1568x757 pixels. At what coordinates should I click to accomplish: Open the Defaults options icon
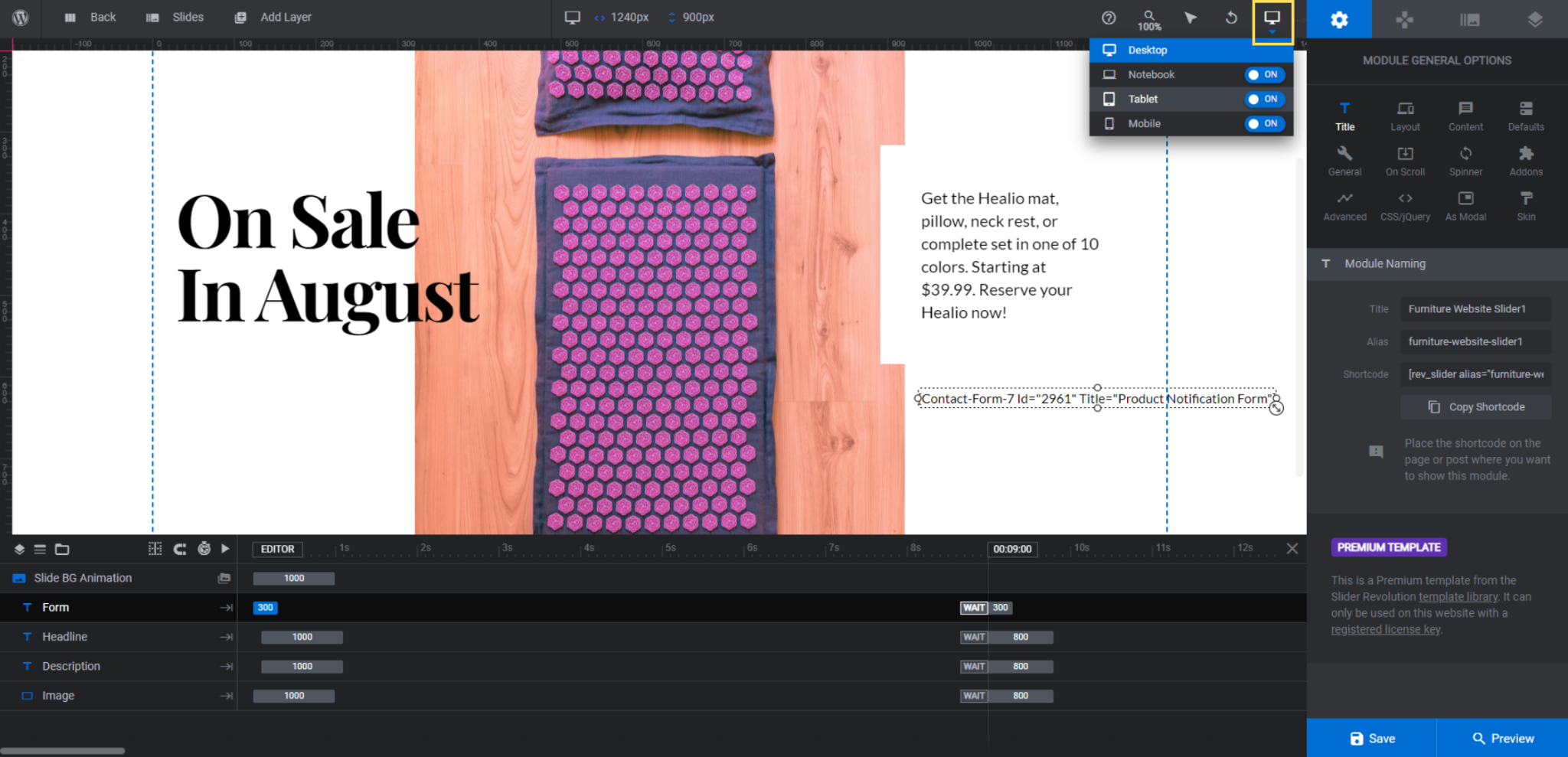(x=1526, y=116)
